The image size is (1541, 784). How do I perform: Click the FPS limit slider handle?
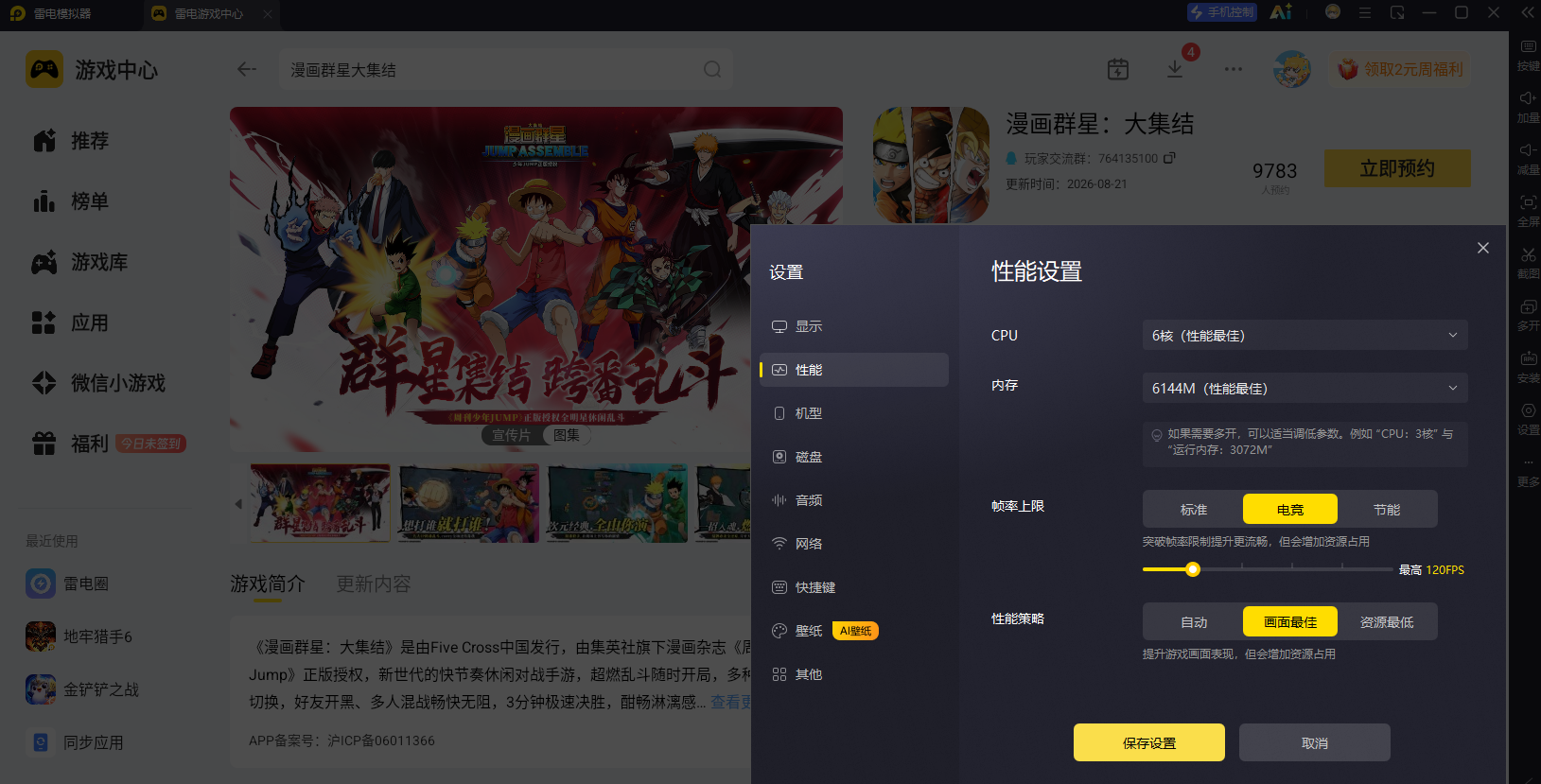tap(1193, 569)
